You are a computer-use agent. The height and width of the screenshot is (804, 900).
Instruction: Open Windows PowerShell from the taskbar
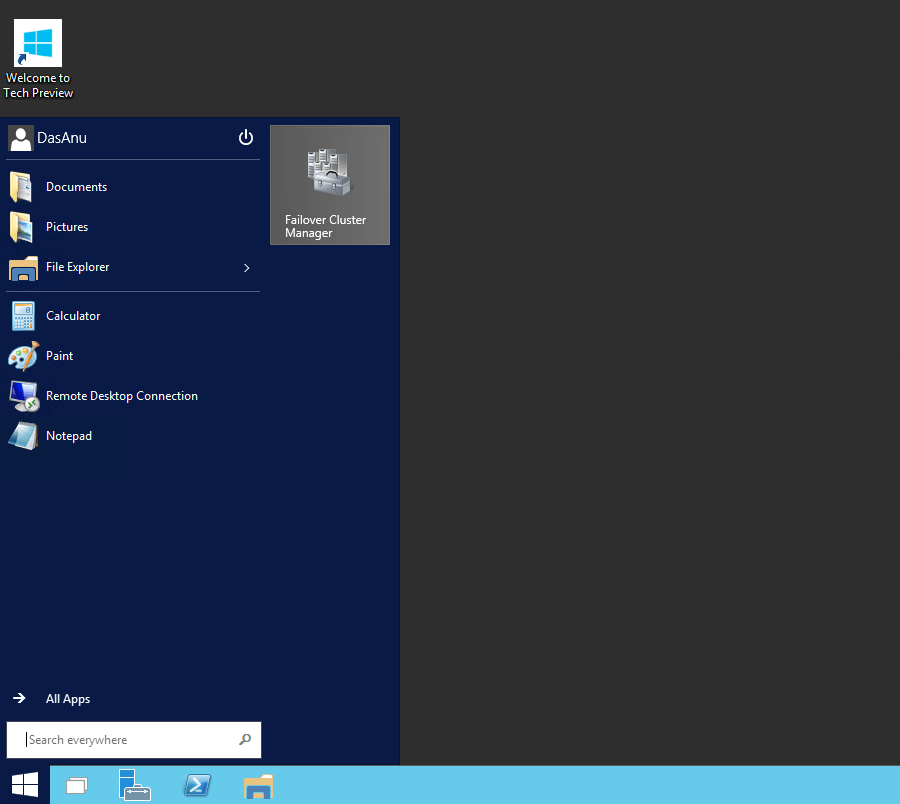197,785
